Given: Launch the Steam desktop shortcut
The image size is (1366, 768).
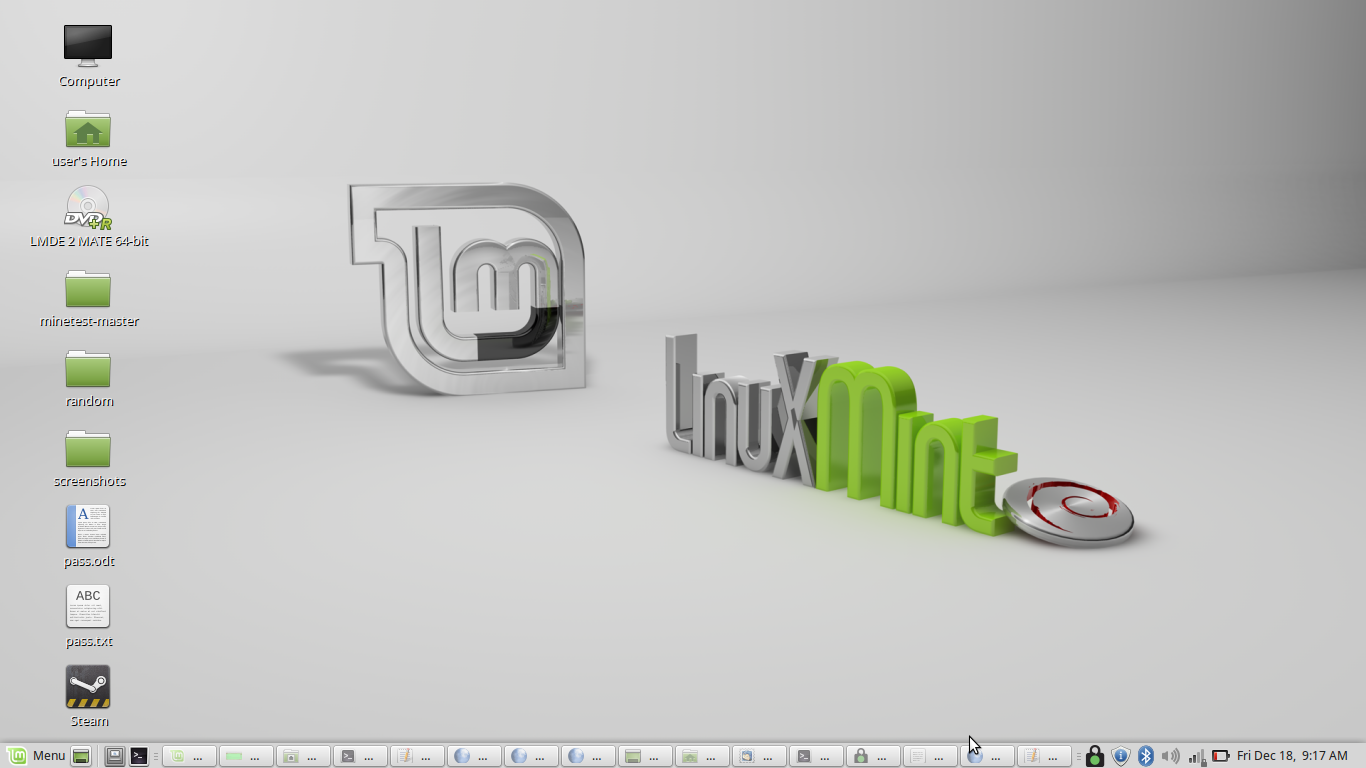Looking at the screenshot, I should [x=89, y=696].
